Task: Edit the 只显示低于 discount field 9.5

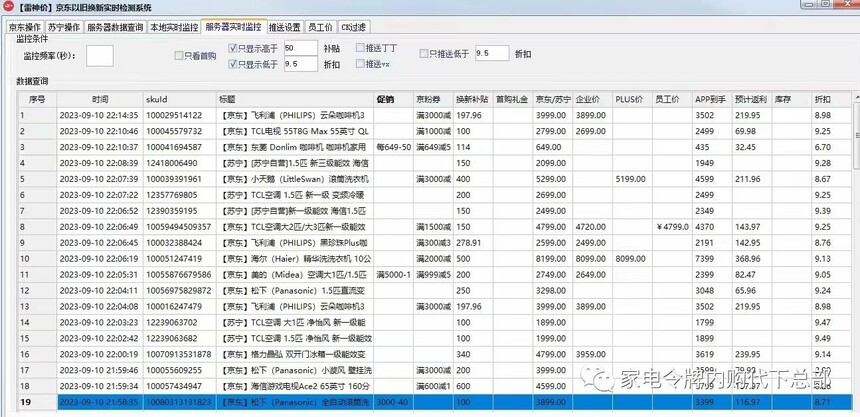Action: (x=301, y=64)
